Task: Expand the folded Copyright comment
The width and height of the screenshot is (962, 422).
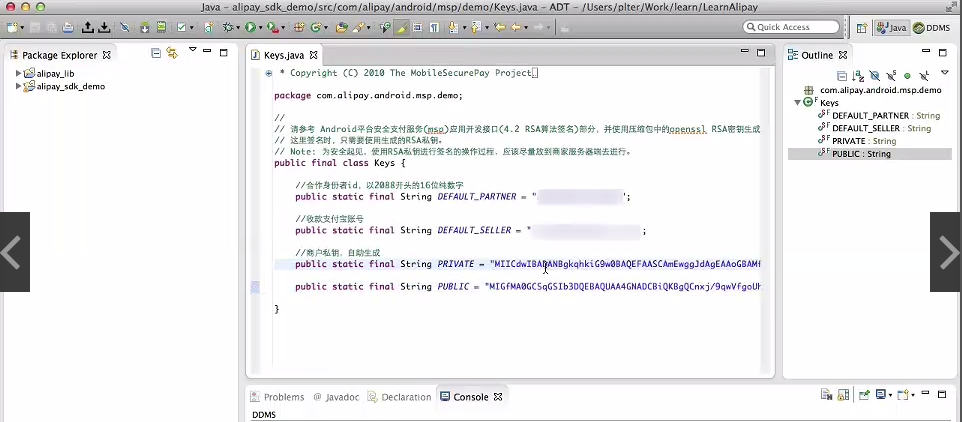Action: pos(269,73)
